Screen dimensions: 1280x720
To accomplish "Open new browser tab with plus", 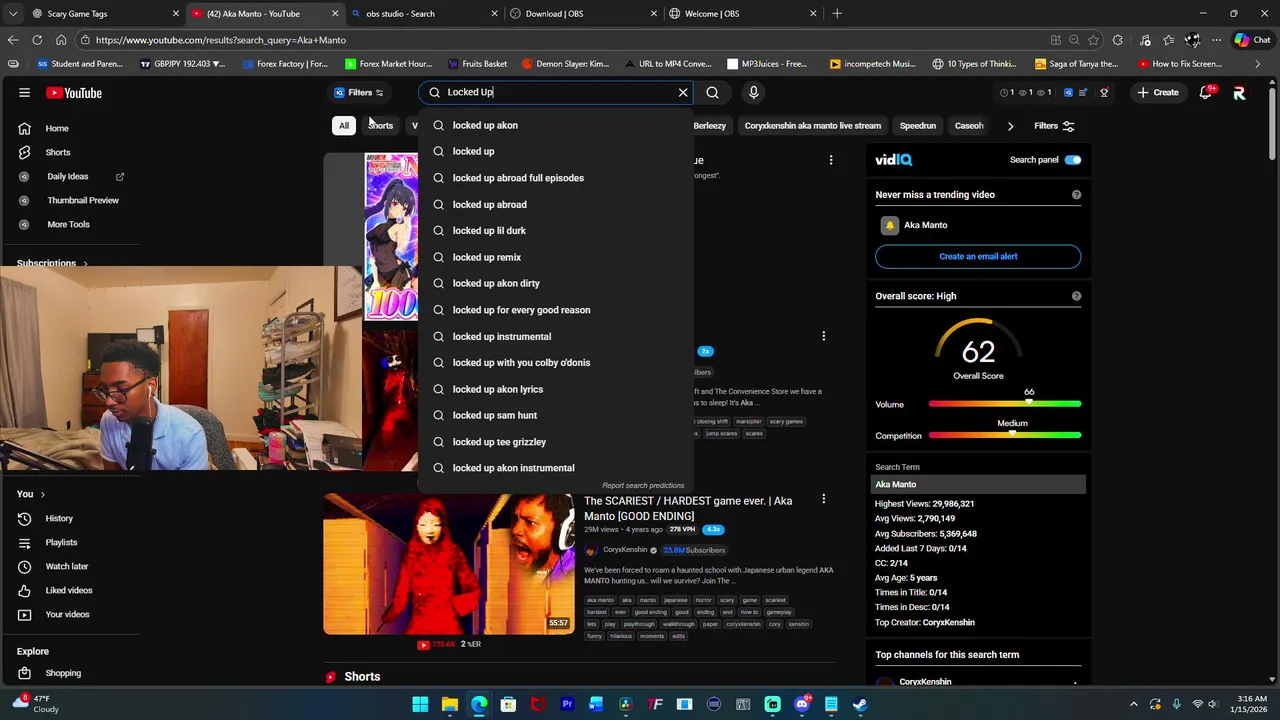I will point(837,14).
